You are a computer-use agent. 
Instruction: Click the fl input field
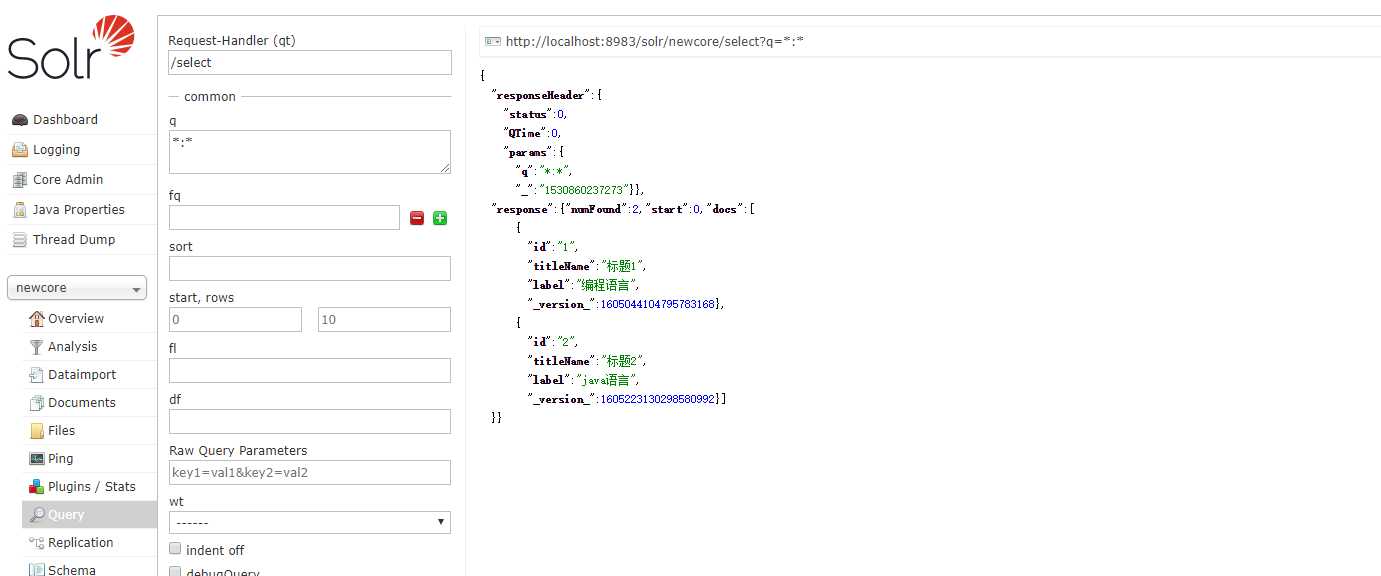[310, 370]
